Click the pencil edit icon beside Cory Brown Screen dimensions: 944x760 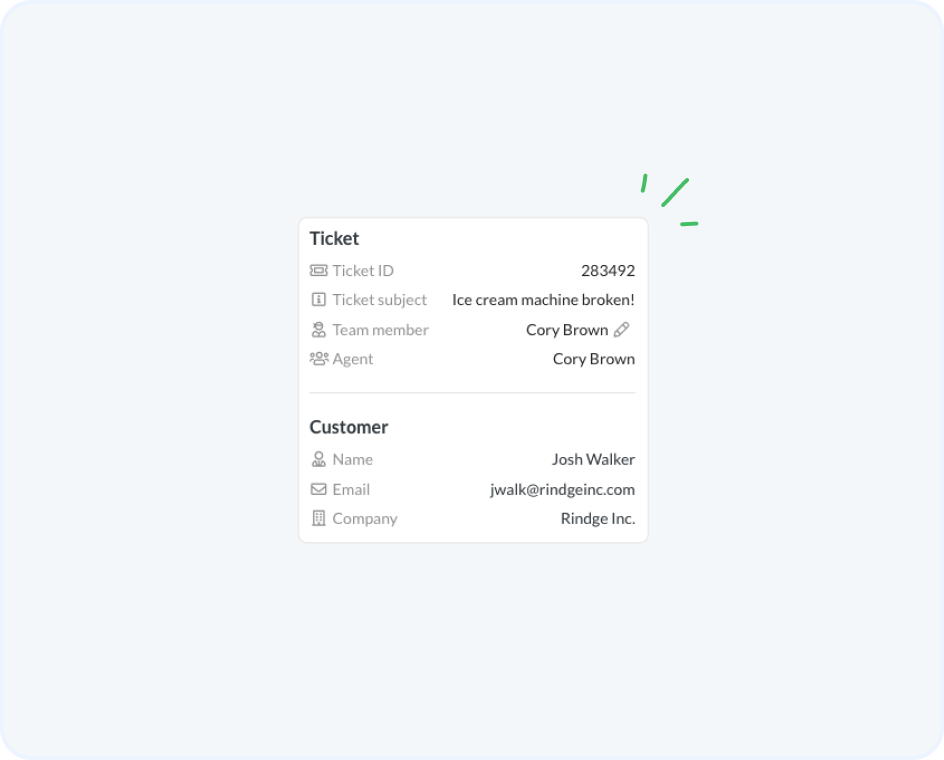(622, 329)
